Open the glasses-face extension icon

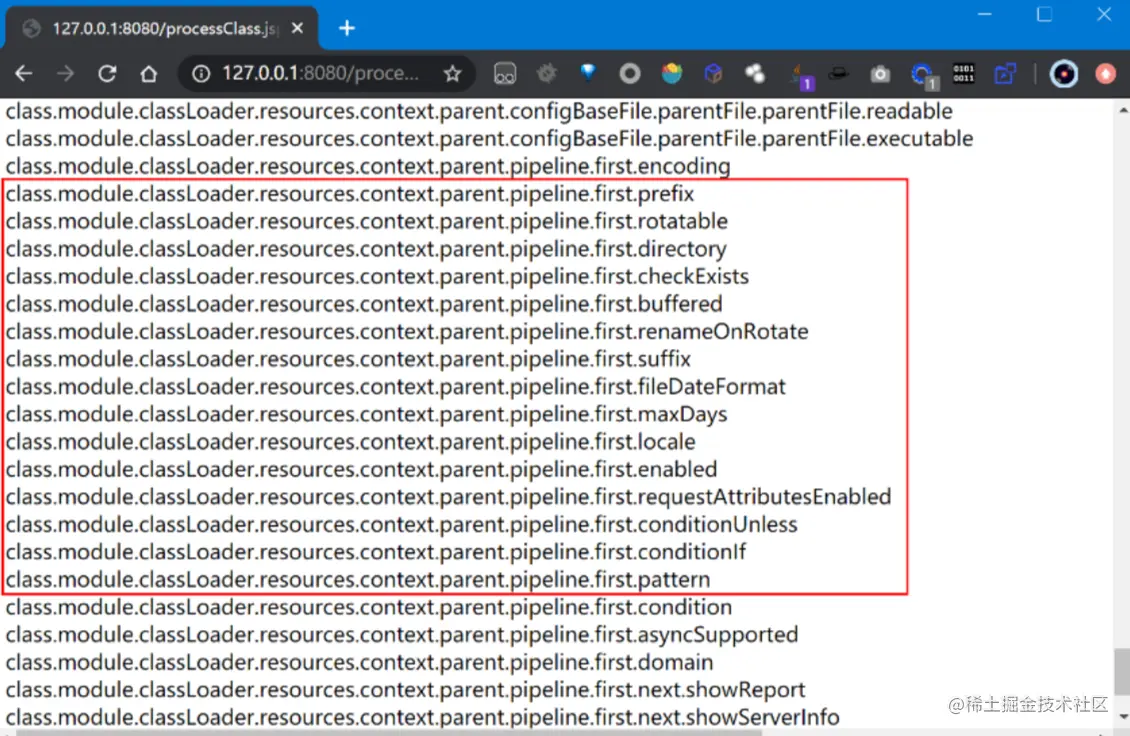pos(504,74)
